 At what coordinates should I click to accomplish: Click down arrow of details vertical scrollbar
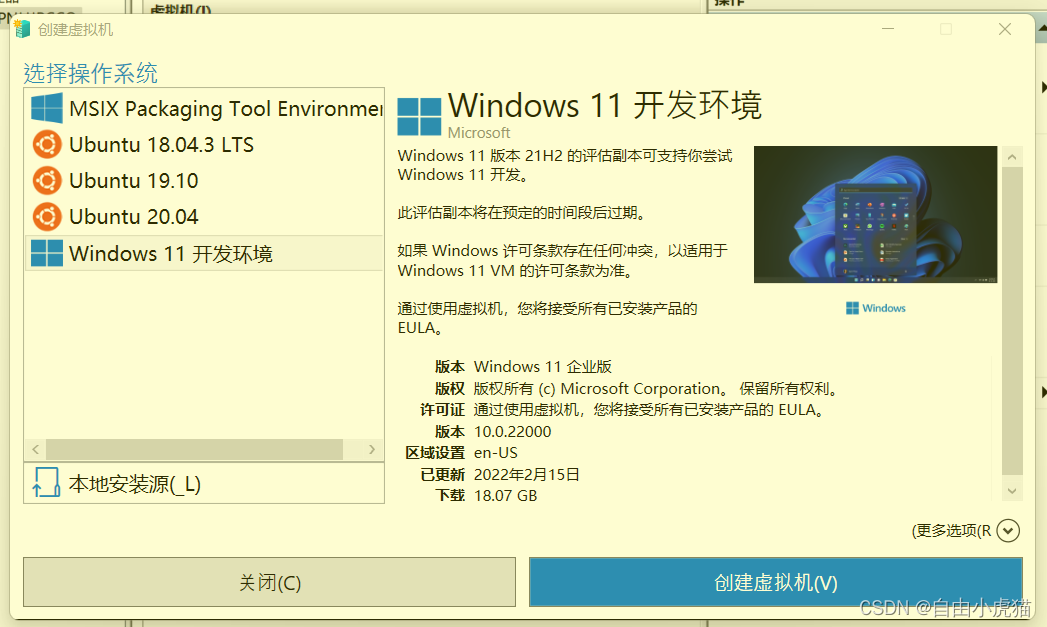tap(1012, 491)
